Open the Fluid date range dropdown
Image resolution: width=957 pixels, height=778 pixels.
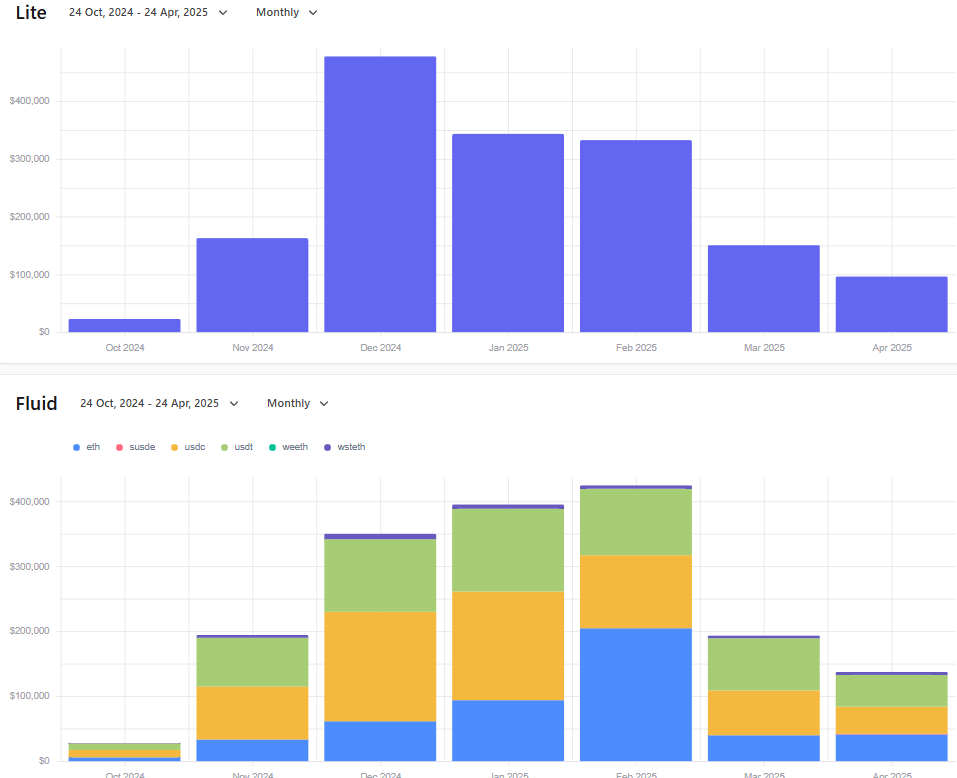[159, 403]
